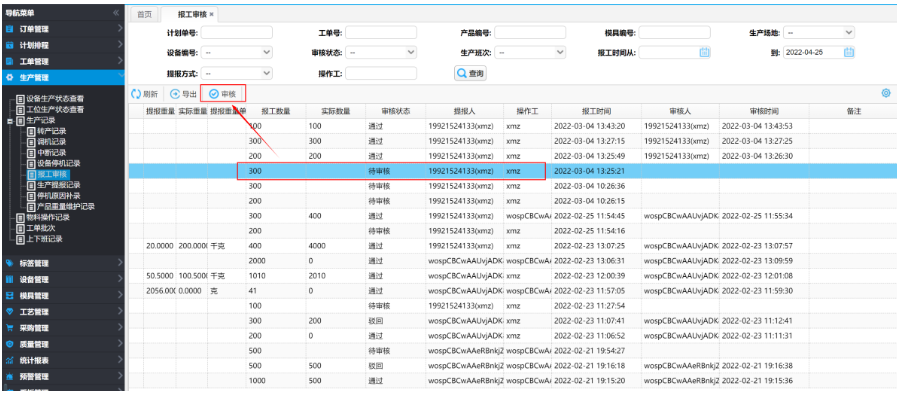Image resolution: width=900 pixels, height=395 pixels.
Task: Sort by the 报工时间 column header
Action: tap(596, 111)
